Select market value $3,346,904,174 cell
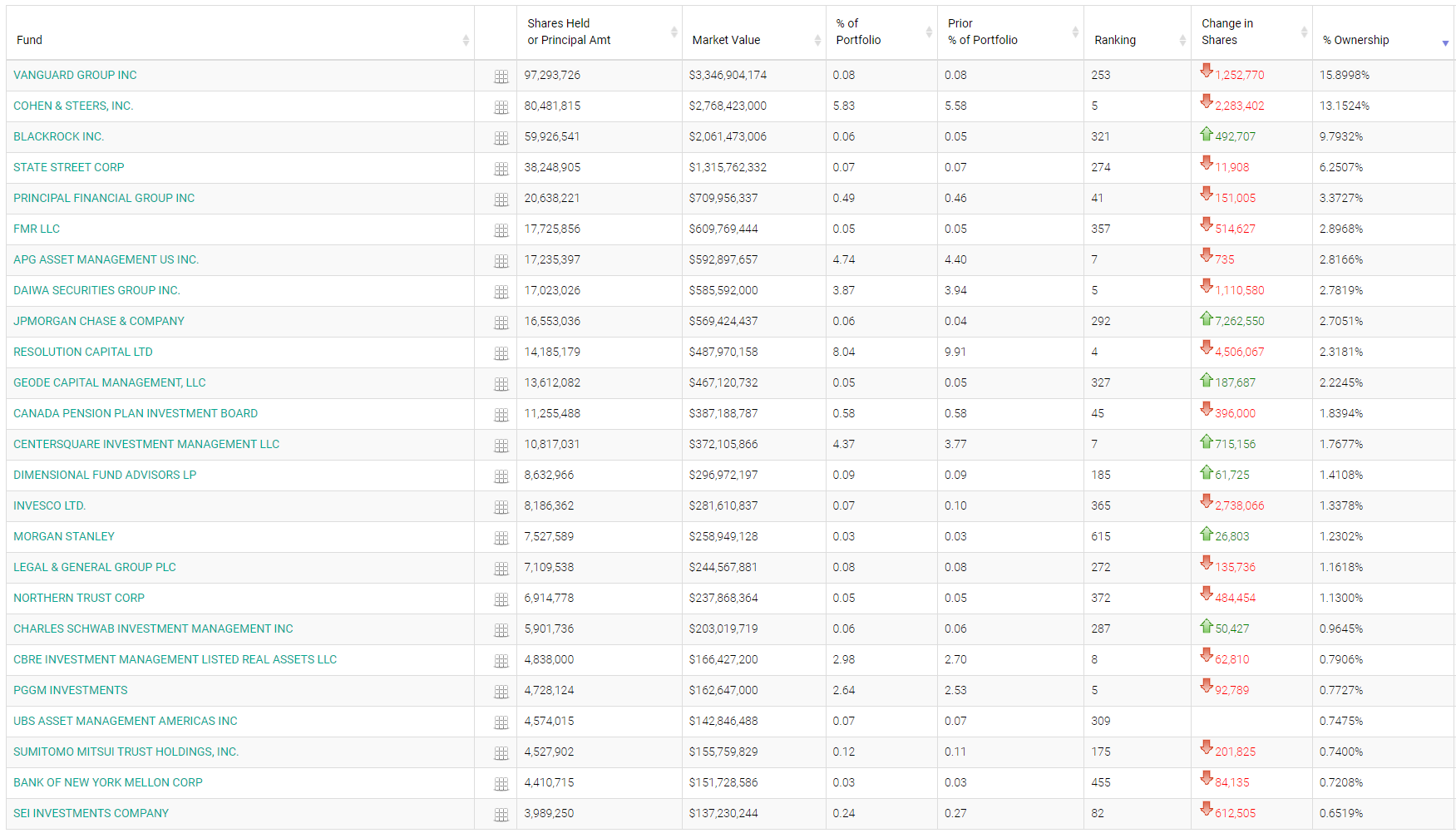The height and width of the screenshot is (833, 1456). coord(728,75)
